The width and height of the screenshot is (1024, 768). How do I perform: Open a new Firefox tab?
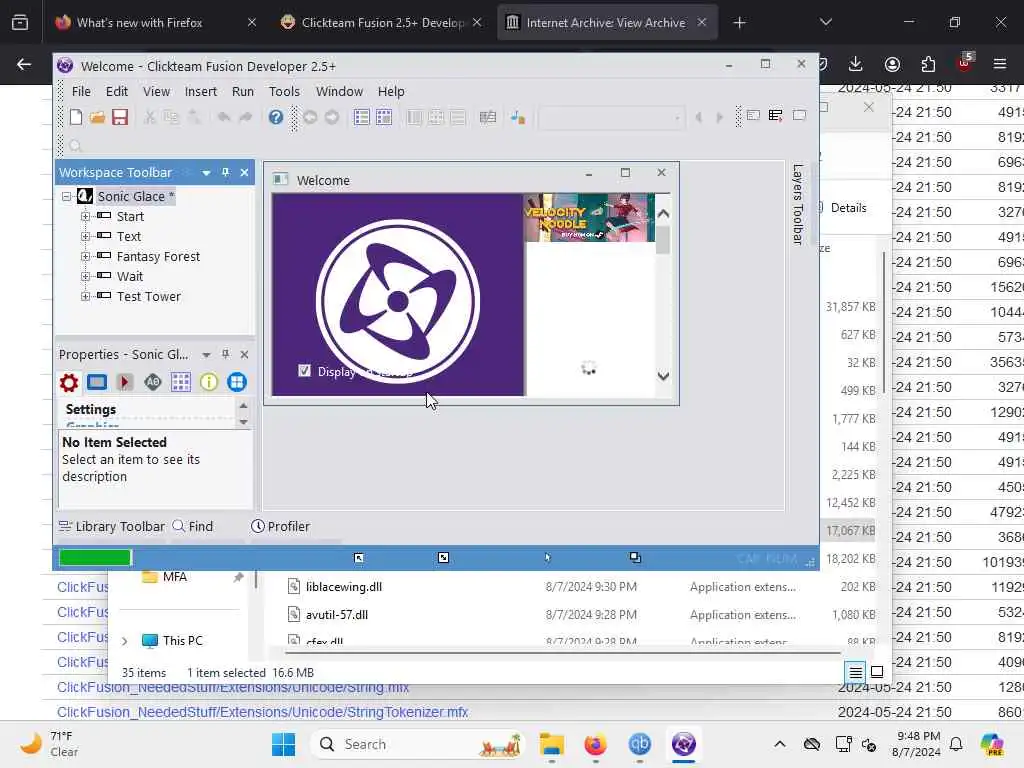739,23
